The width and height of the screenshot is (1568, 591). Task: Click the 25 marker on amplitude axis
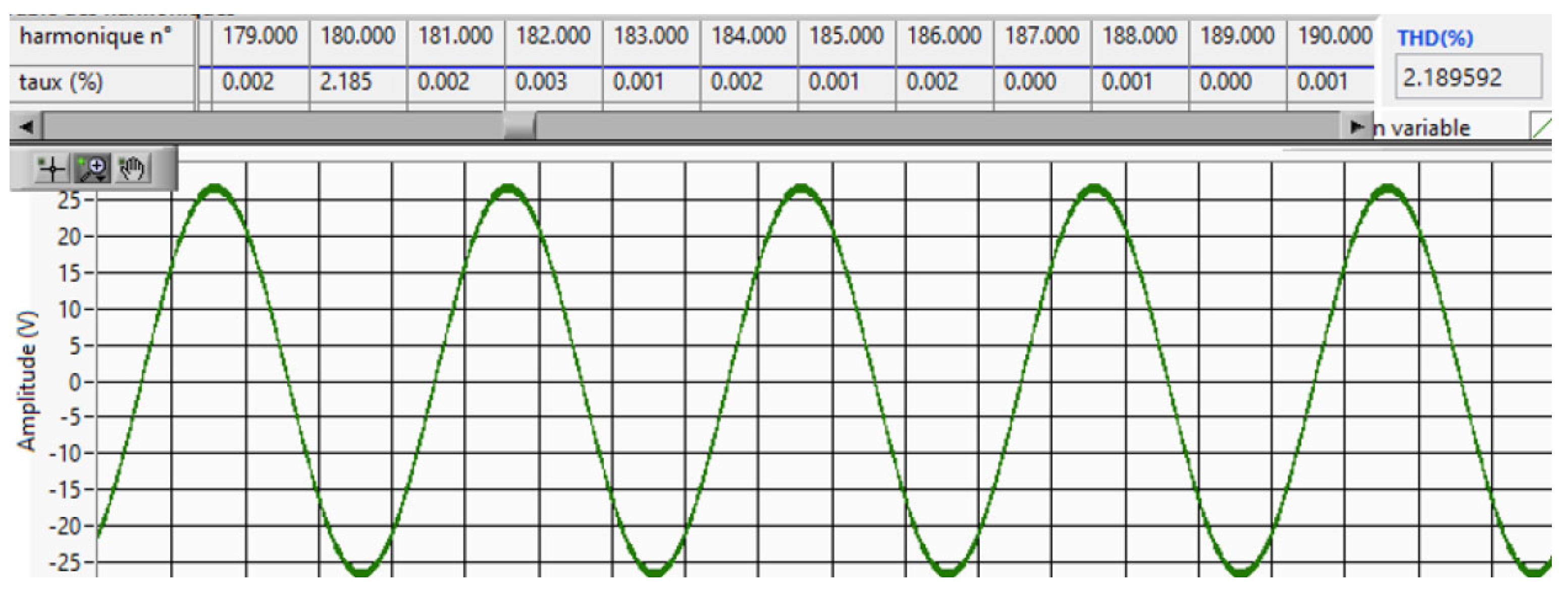(69, 201)
